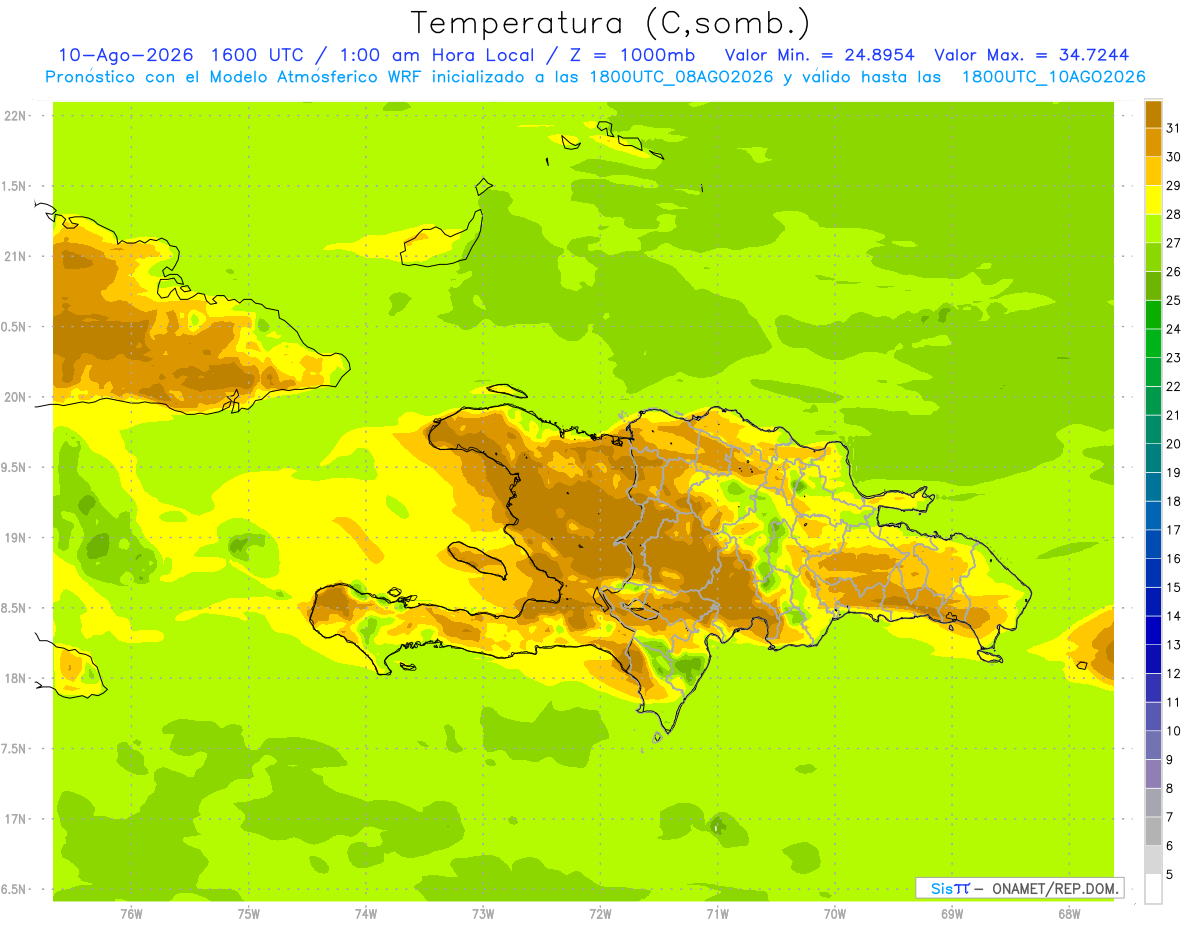Viewport: 1200px width, 927px height.
Task: Click the color bar segment between 9 and 10
Action: point(1153,745)
